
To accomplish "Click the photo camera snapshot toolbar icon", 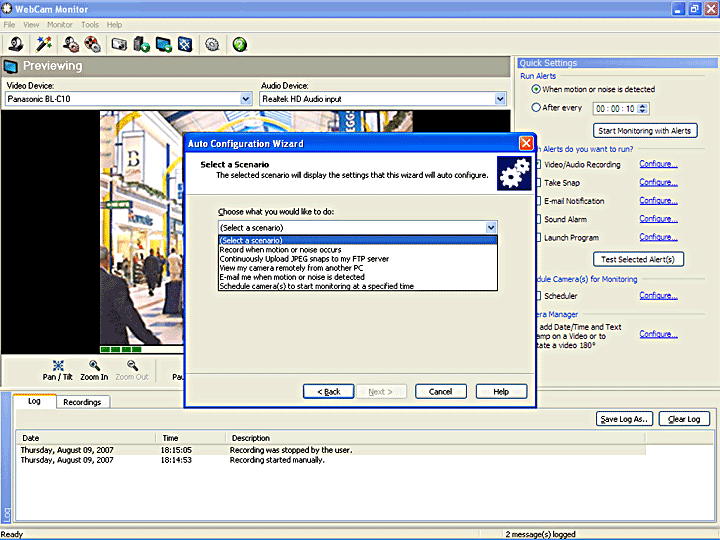I will click(119, 45).
